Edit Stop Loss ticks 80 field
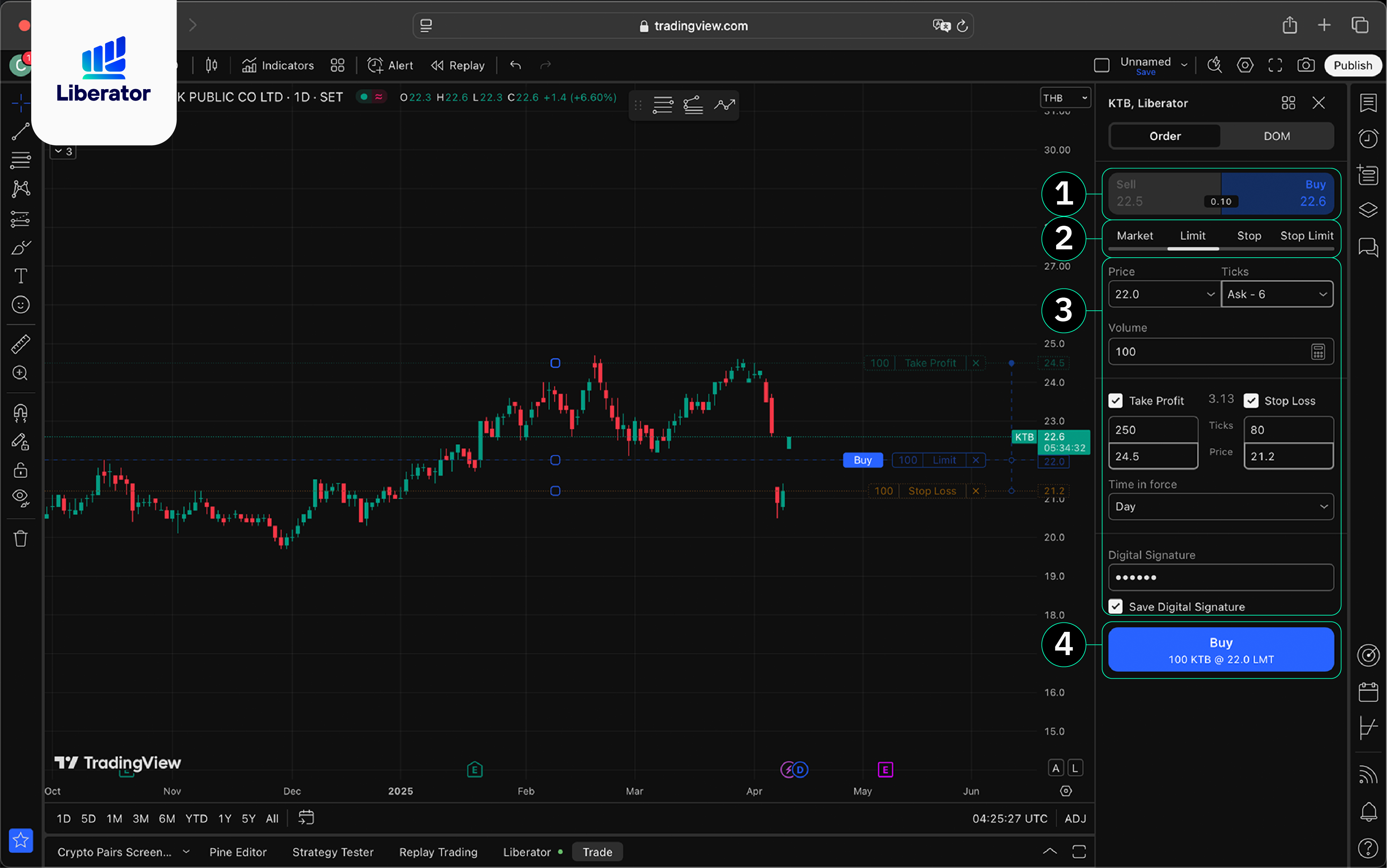This screenshot has width=1387, height=868. [1288, 430]
